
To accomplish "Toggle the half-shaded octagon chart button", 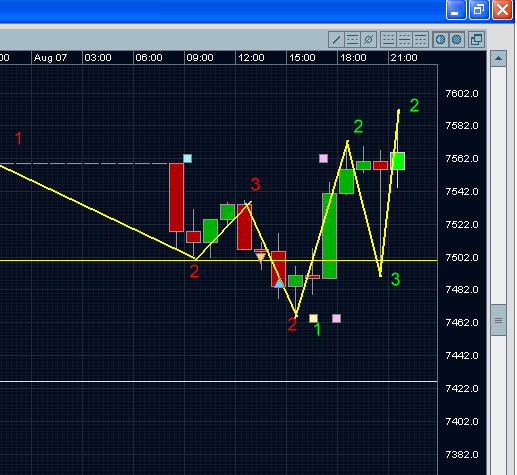I will point(440,40).
